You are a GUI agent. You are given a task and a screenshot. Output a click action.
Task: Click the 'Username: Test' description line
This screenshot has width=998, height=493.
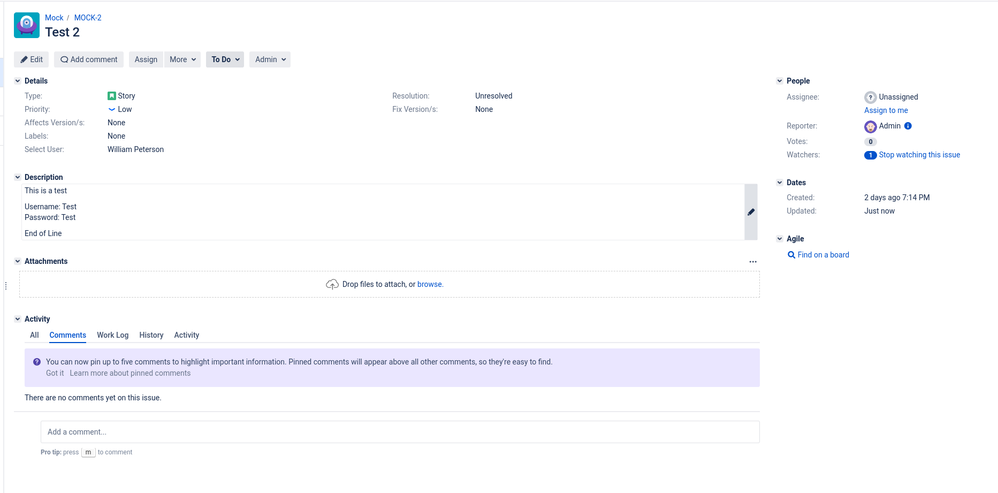tap(51, 207)
